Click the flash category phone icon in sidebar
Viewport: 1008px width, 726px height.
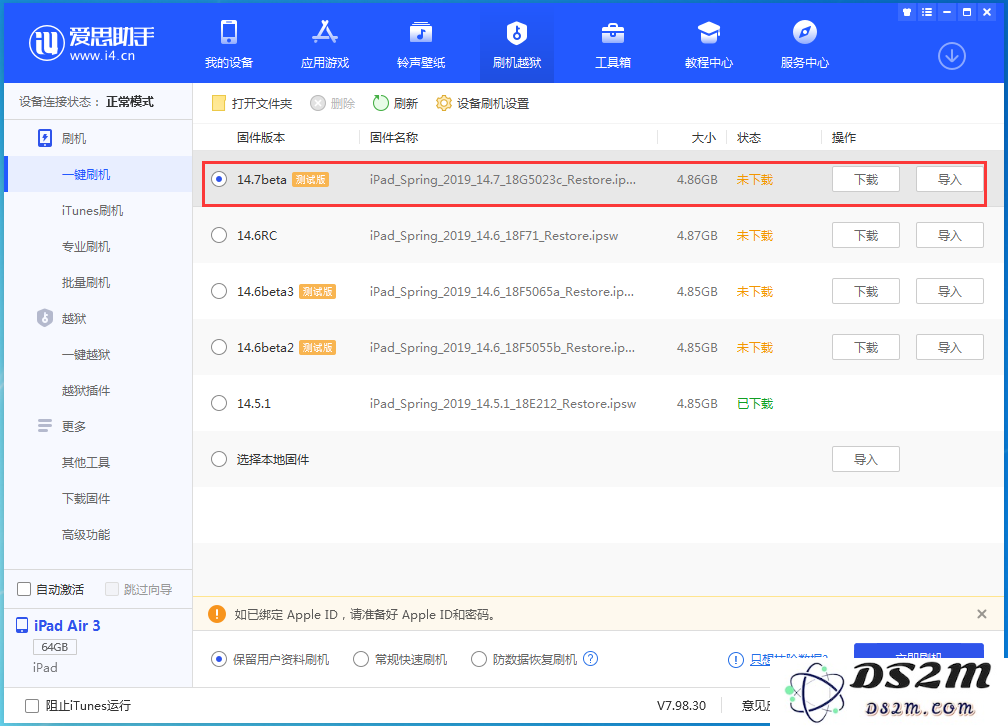[44, 138]
